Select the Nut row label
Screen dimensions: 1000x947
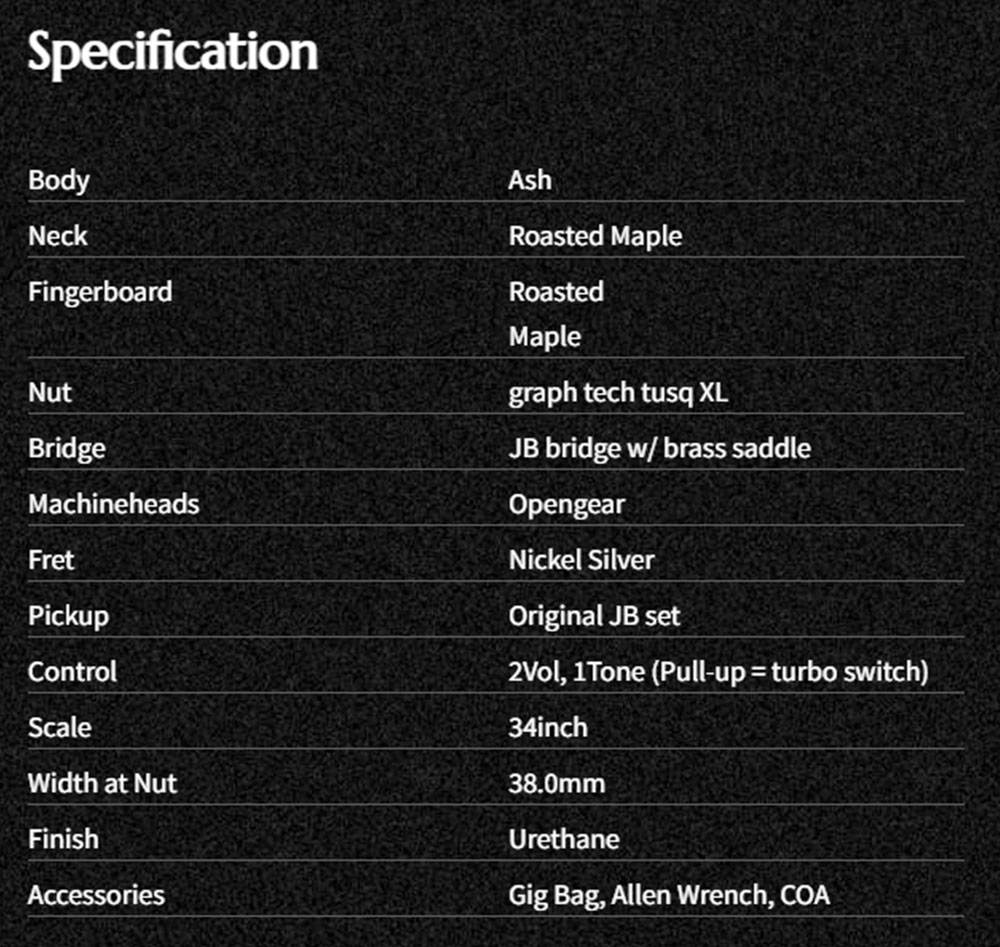(50, 392)
